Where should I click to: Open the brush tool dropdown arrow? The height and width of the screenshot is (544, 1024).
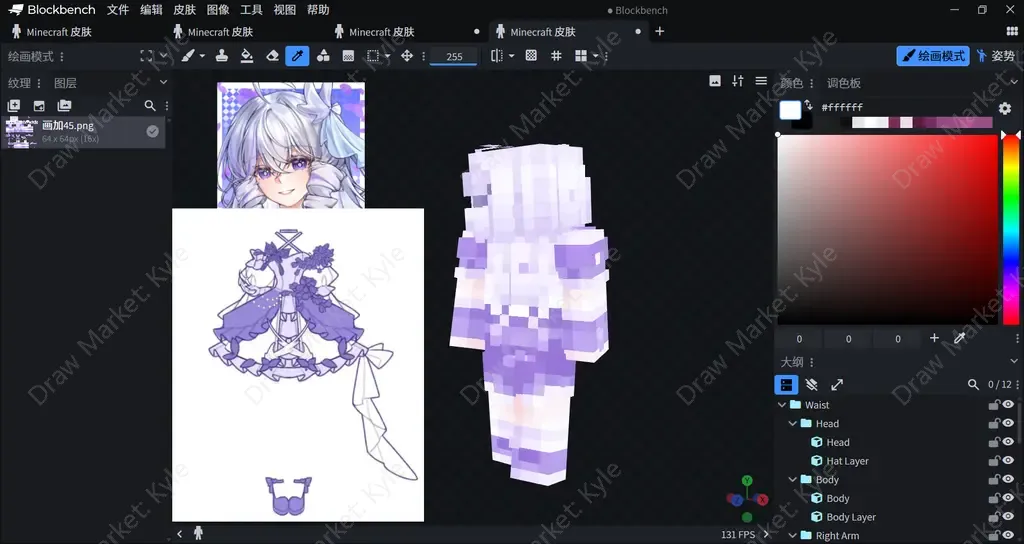(x=202, y=56)
